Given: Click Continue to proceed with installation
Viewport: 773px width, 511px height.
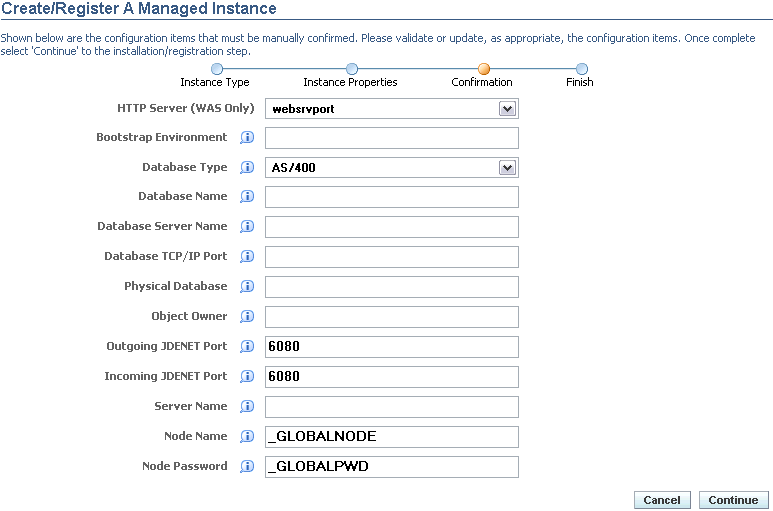Looking at the screenshot, I should (734, 500).
